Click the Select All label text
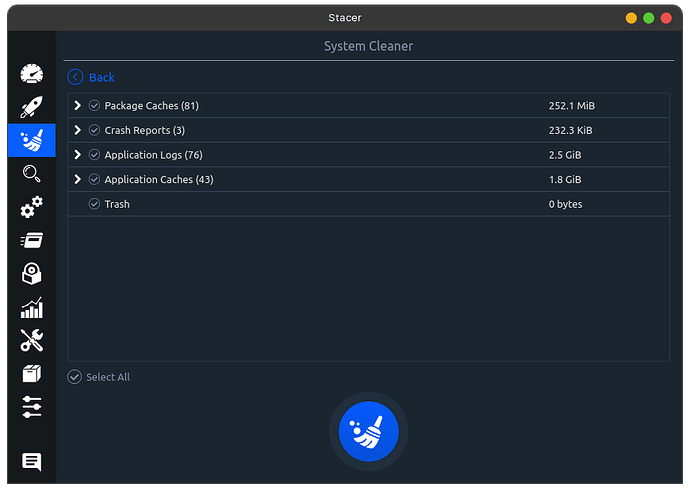 pyautogui.click(x=108, y=377)
